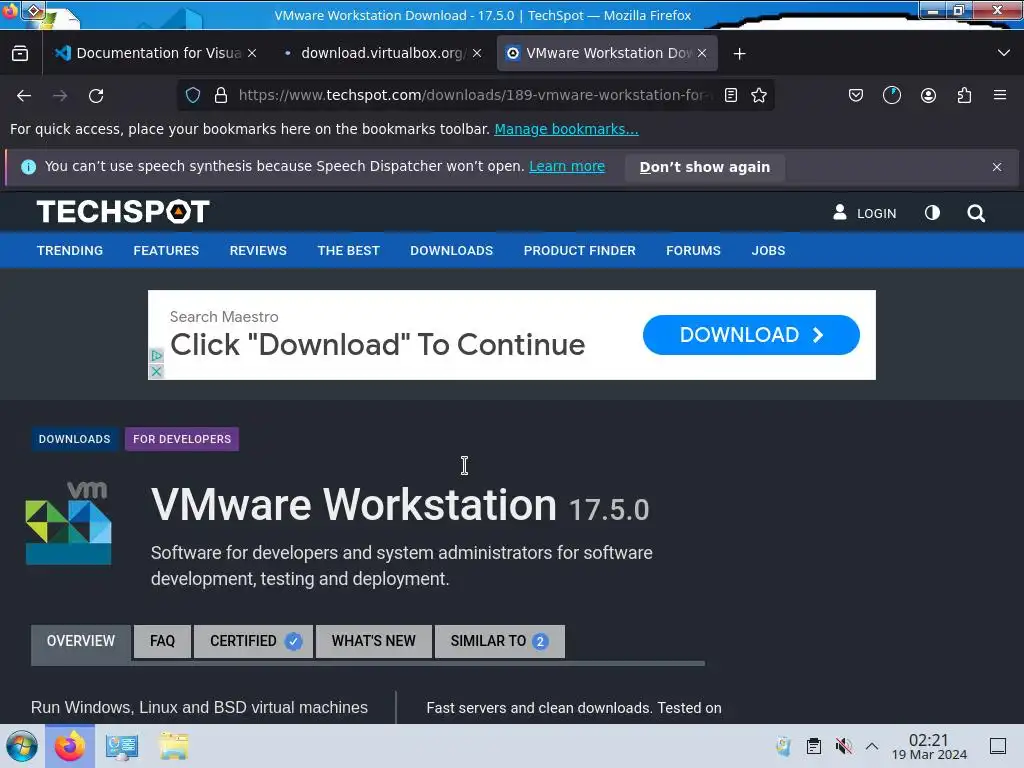This screenshot has width=1024, height=768.
Task: Click the Manage bookmarks link
Action: (x=566, y=129)
